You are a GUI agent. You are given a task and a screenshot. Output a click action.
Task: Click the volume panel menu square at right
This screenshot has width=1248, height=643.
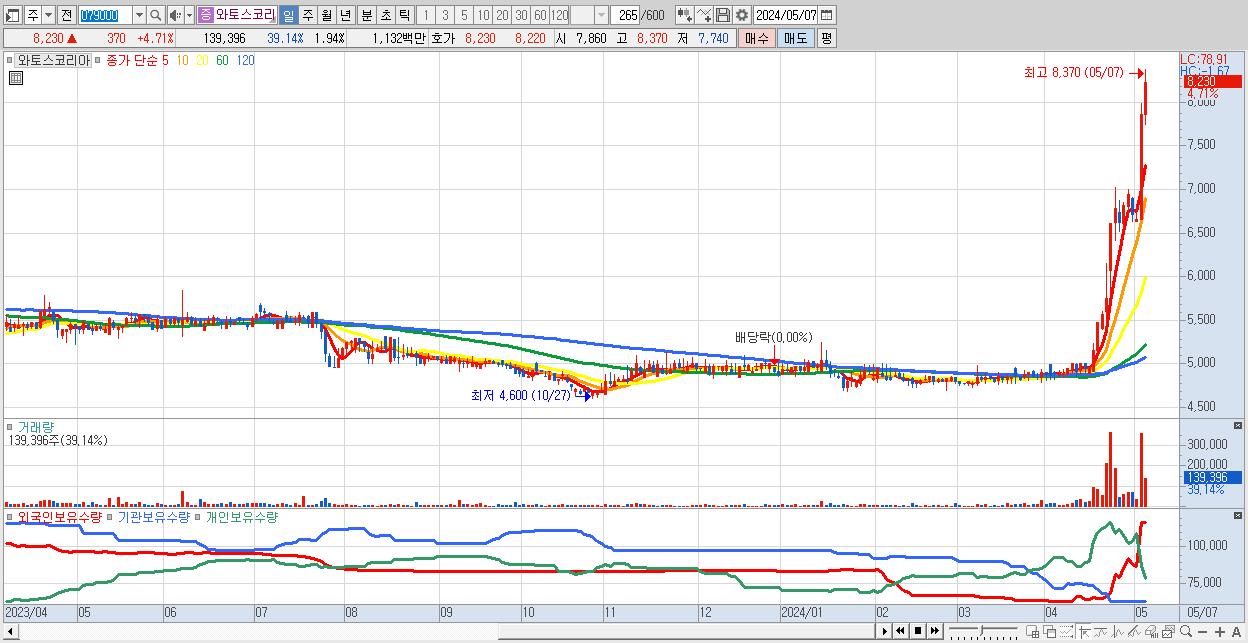click(x=1239, y=426)
